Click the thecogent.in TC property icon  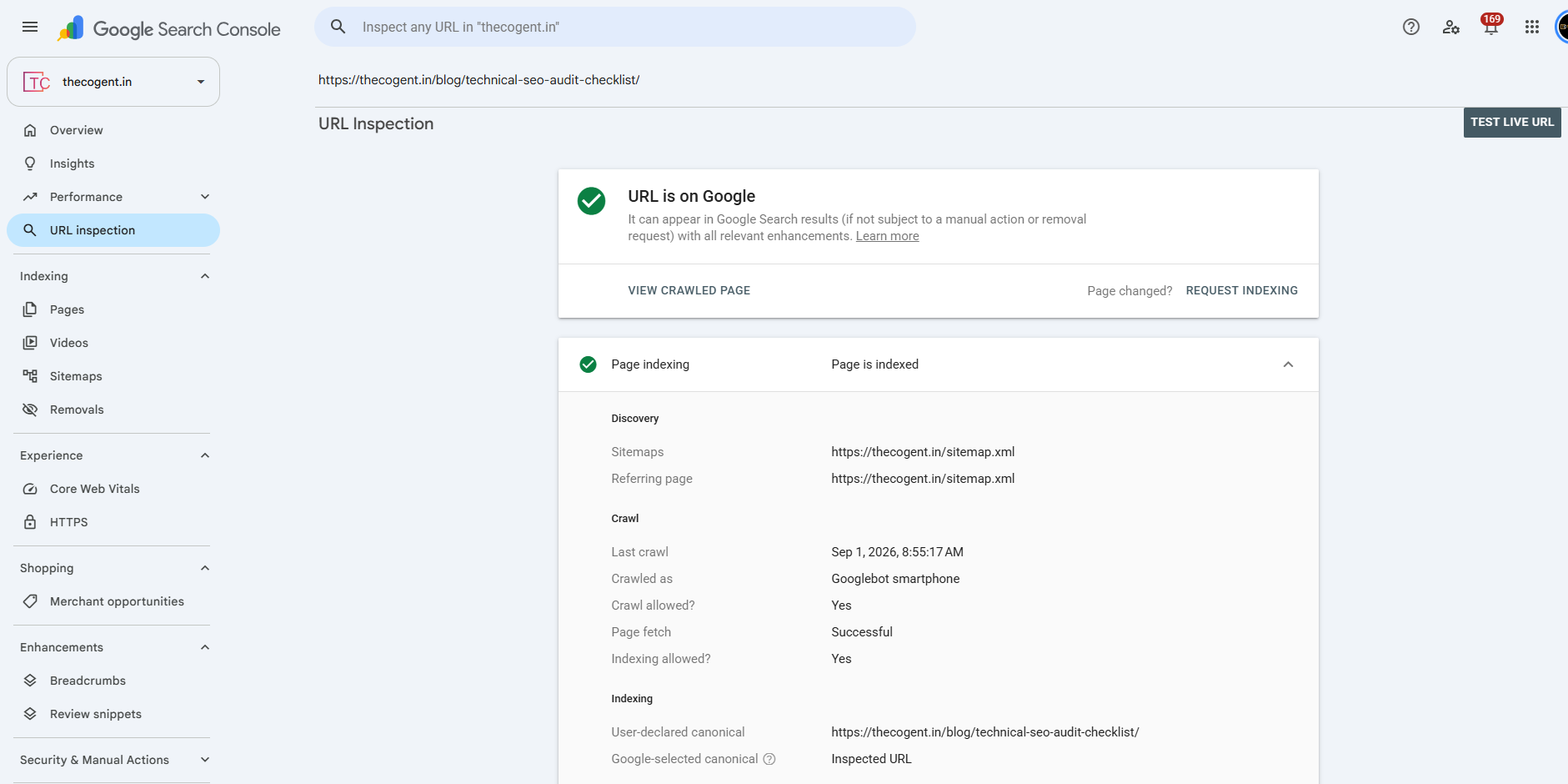point(37,82)
